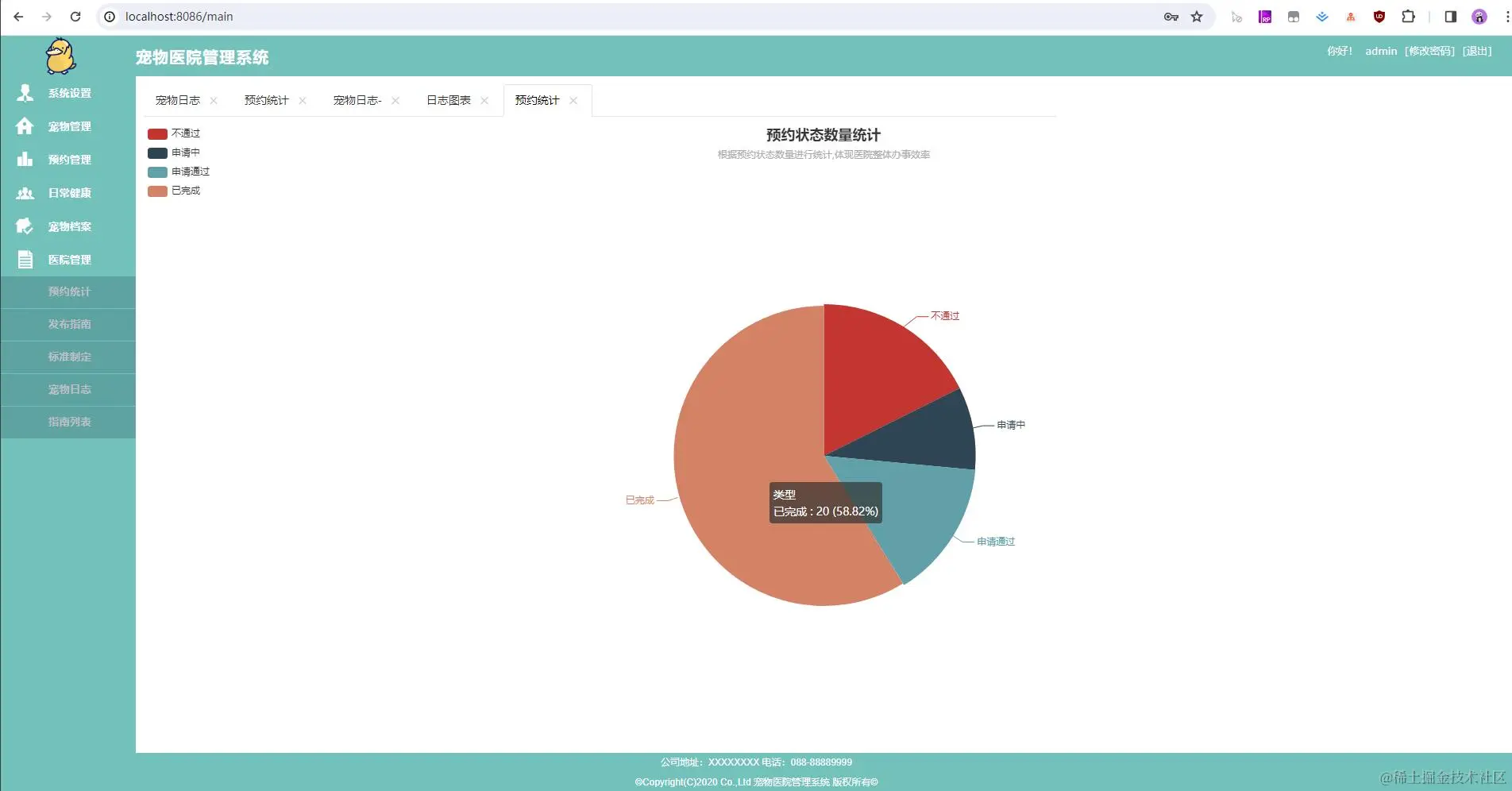The width and height of the screenshot is (1512, 791).
Task: Collapse 医院管理 menu
Action: pos(68,260)
